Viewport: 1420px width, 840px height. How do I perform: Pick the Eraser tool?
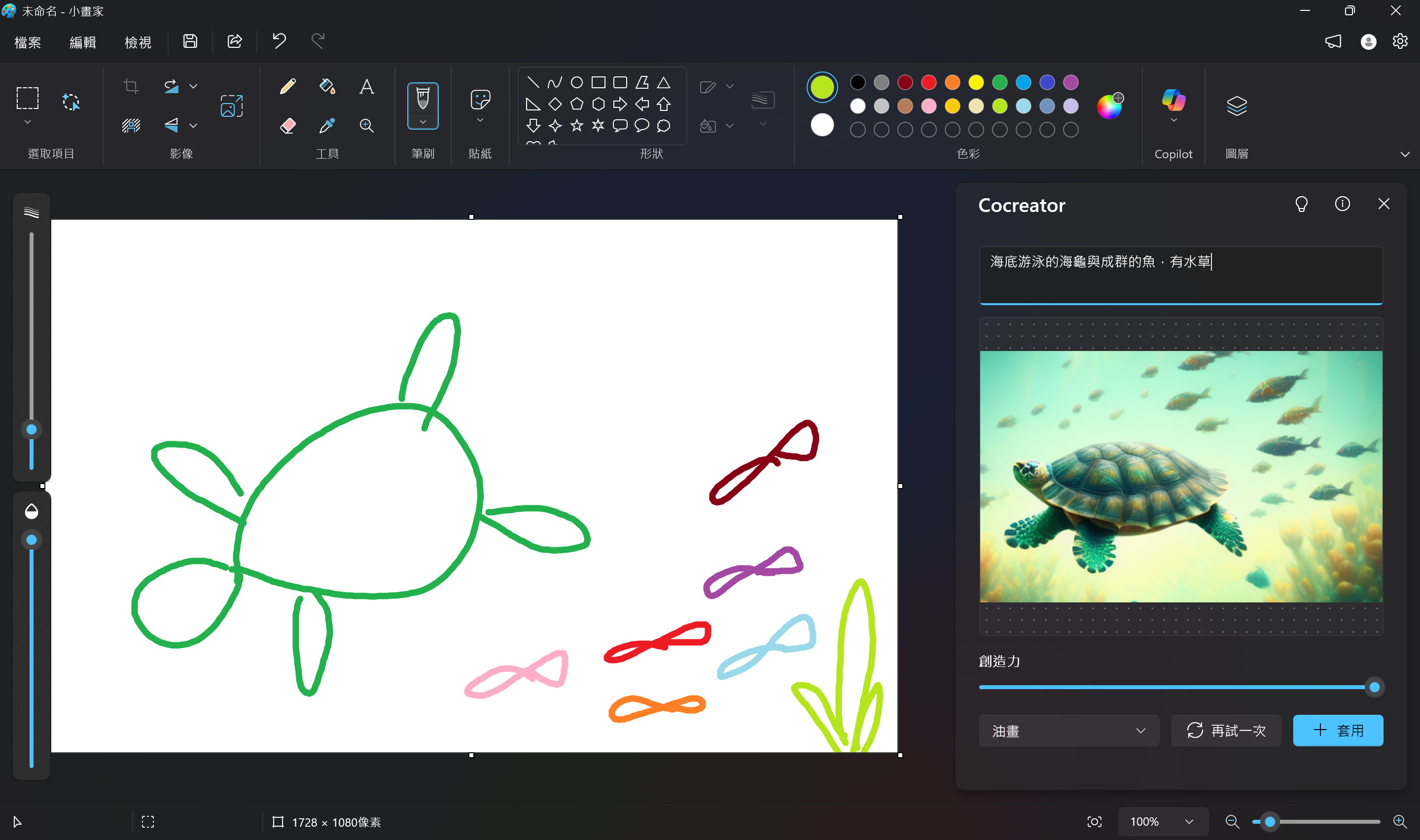[287, 125]
